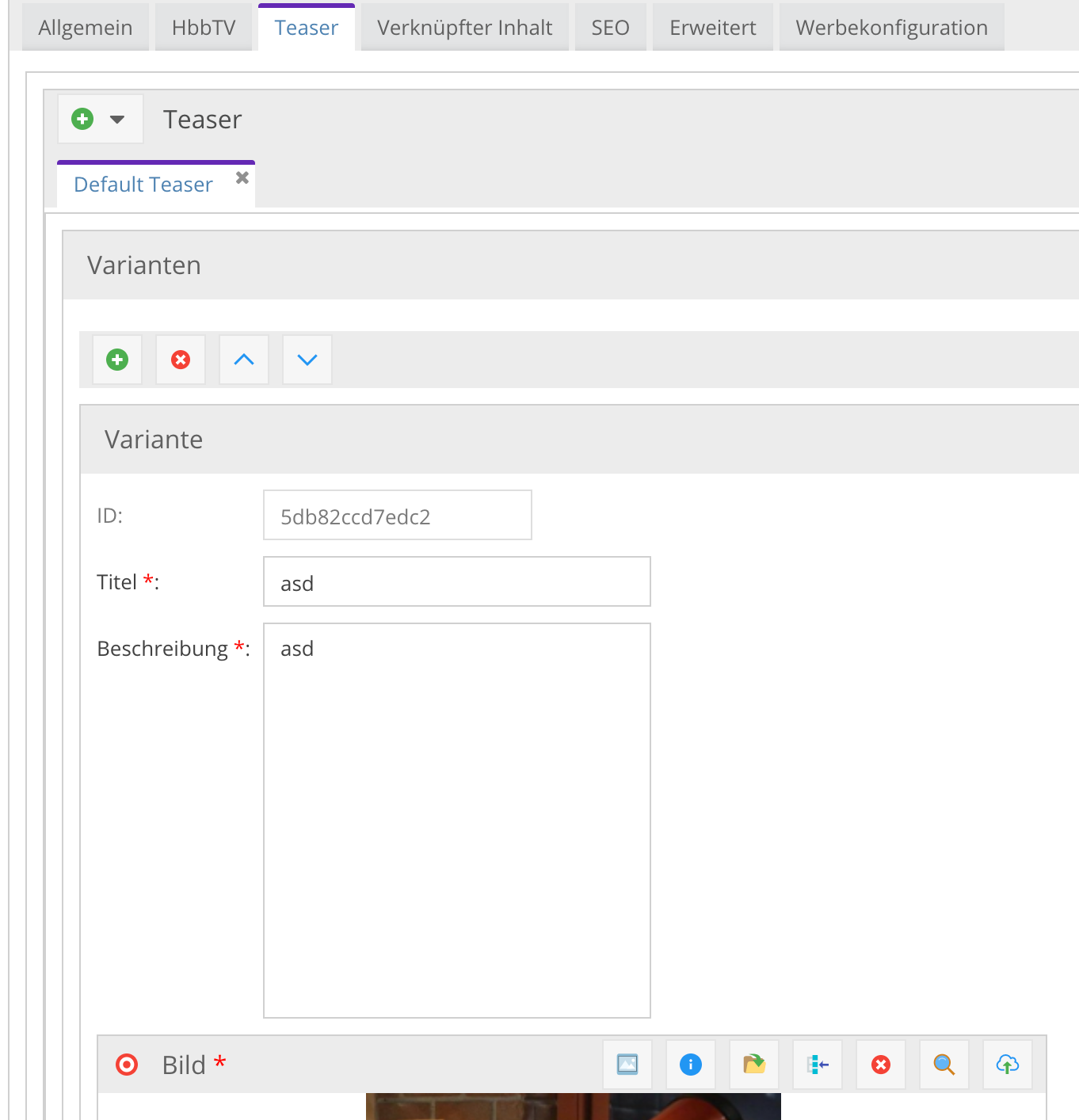Switch to the HbbTV tab
Image resolution: width=1079 pixels, height=1120 pixels.
coord(203,26)
